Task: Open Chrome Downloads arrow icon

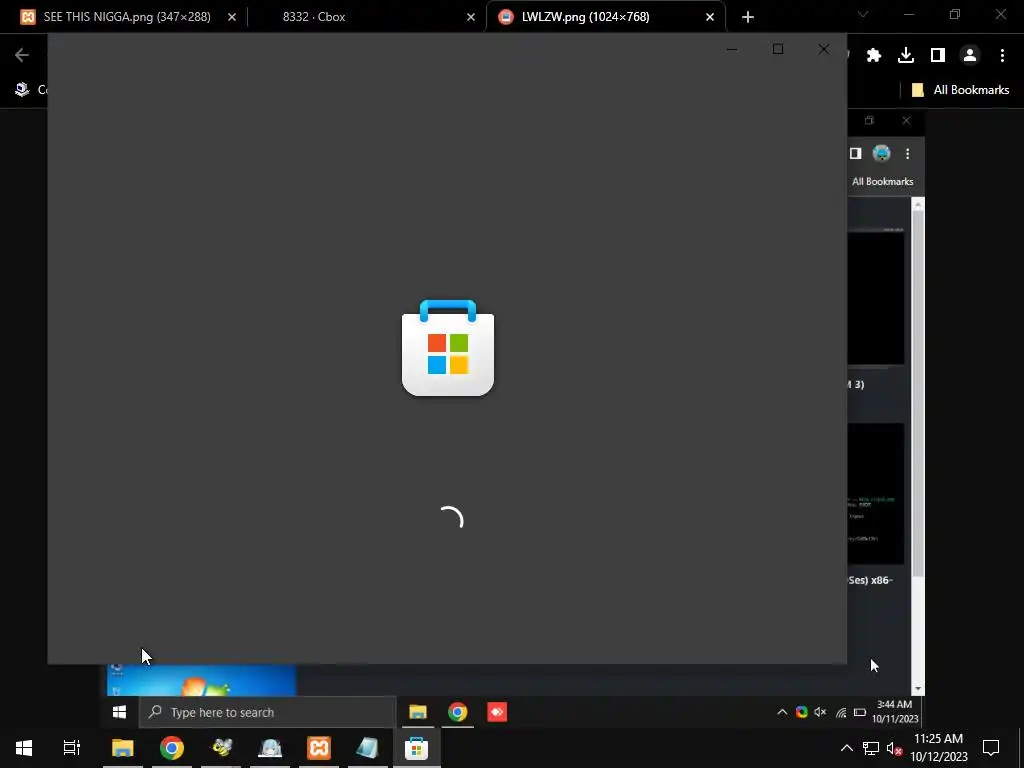Action: [x=906, y=56]
